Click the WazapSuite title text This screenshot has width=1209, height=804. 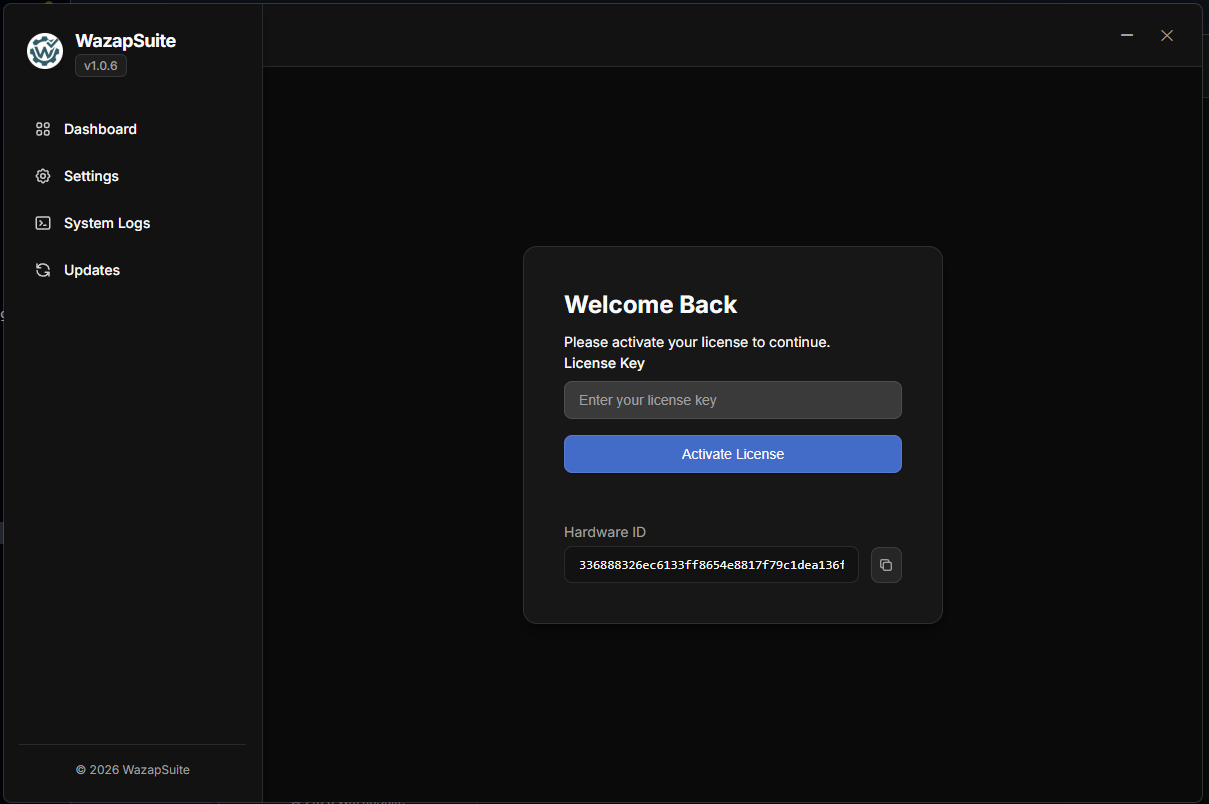click(125, 41)
